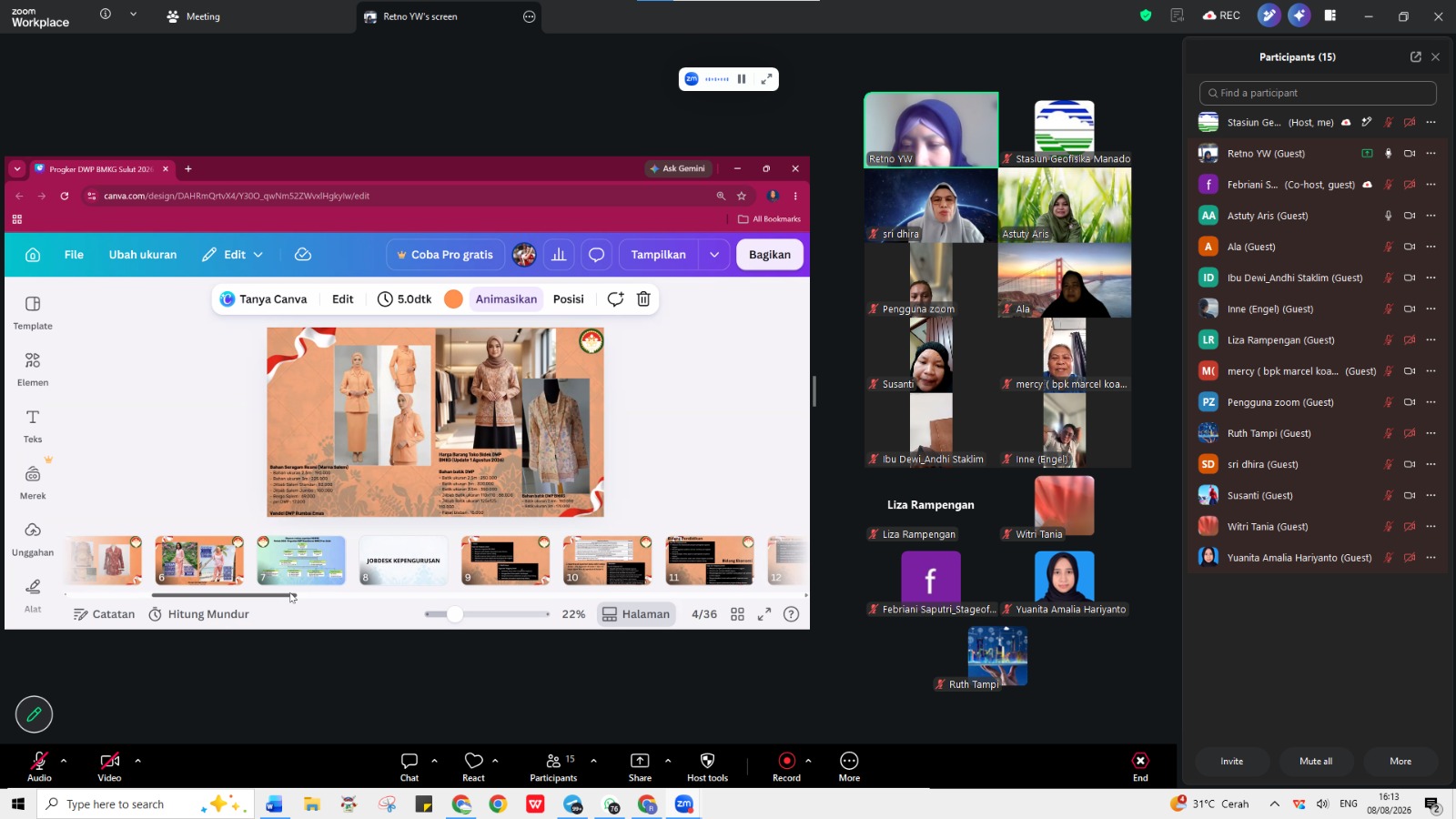Image resolution: width=1456 pixels, height=819 pixels.
Task: Expand React options caret
Action: pyautogui.click(x=495, y=761)
